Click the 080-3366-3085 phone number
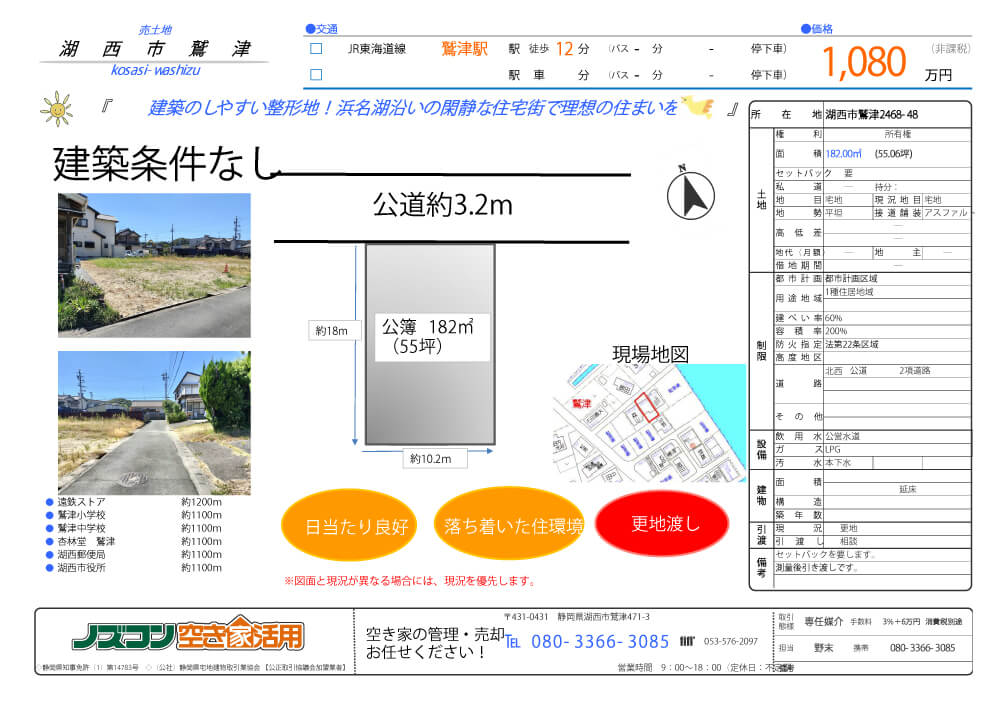1000x706 pixels. (599, 642)
